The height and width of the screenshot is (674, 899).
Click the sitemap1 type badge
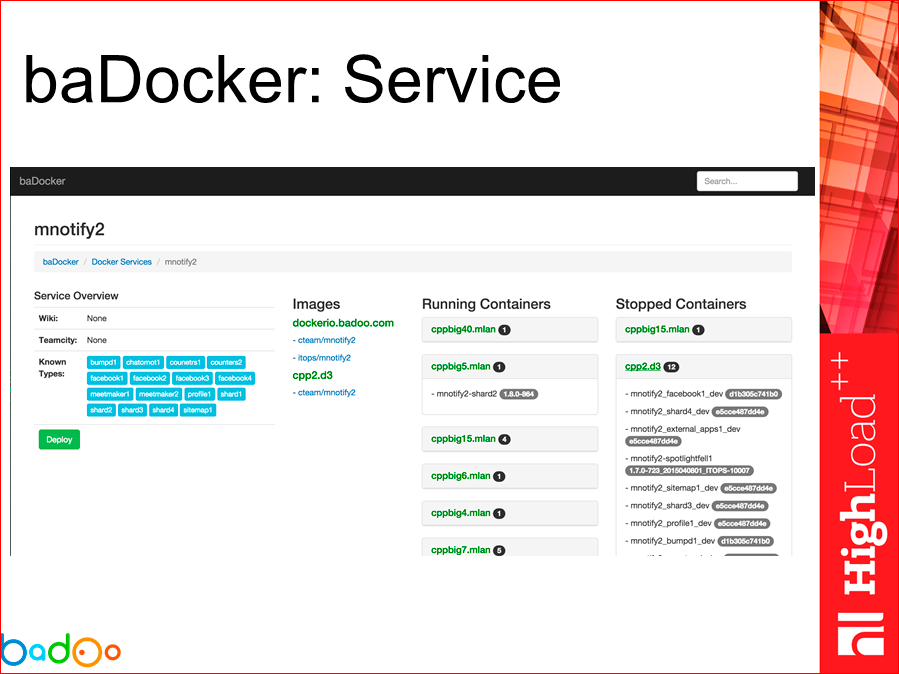pos(199,410)
